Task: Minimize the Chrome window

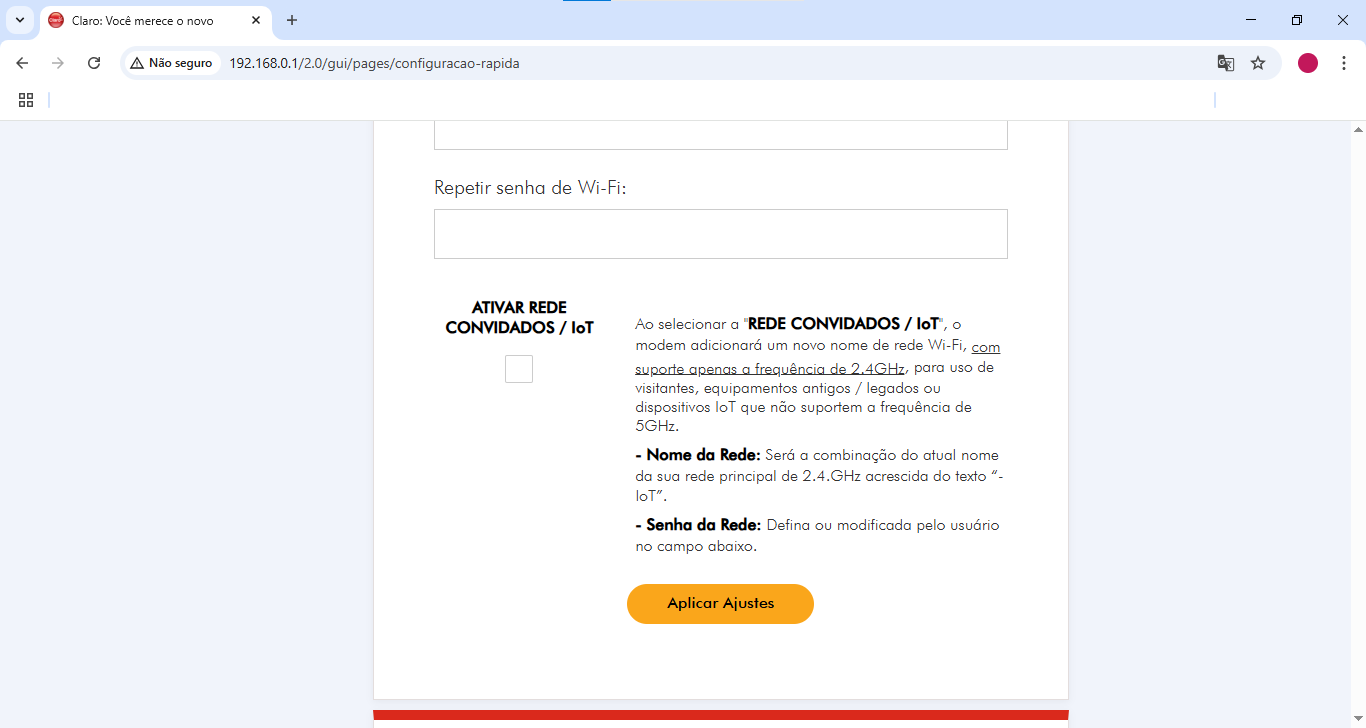Action: point(1251,20)
